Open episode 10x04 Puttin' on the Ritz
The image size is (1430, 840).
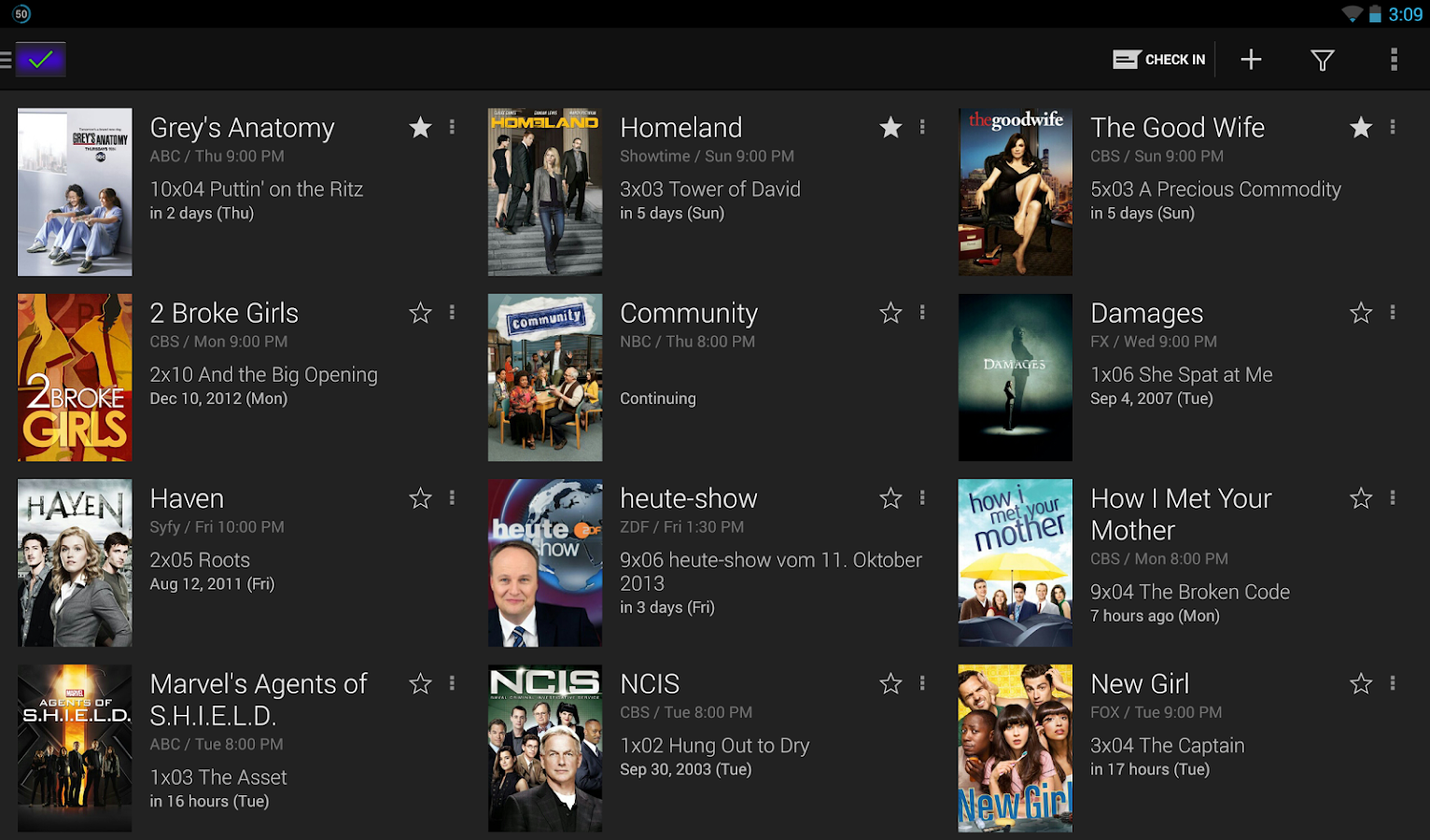coord(257,189)
